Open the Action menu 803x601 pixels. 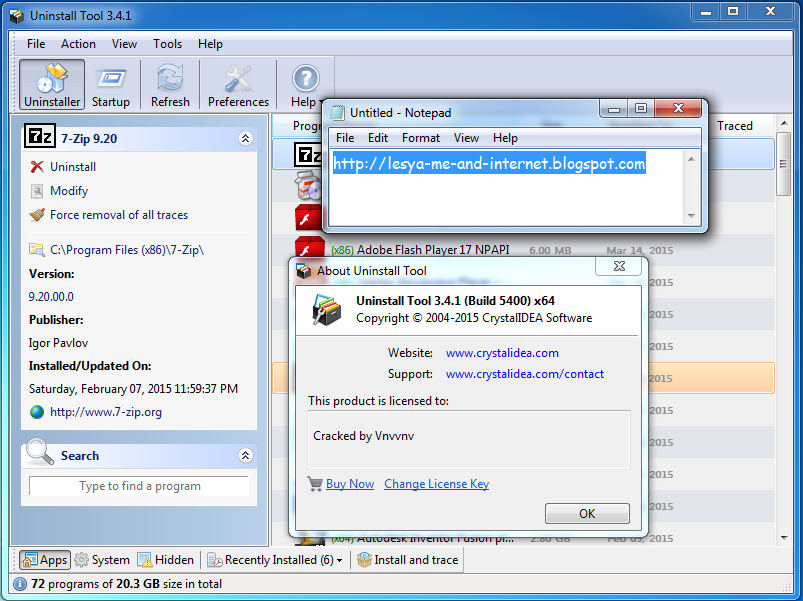(78, 44)
